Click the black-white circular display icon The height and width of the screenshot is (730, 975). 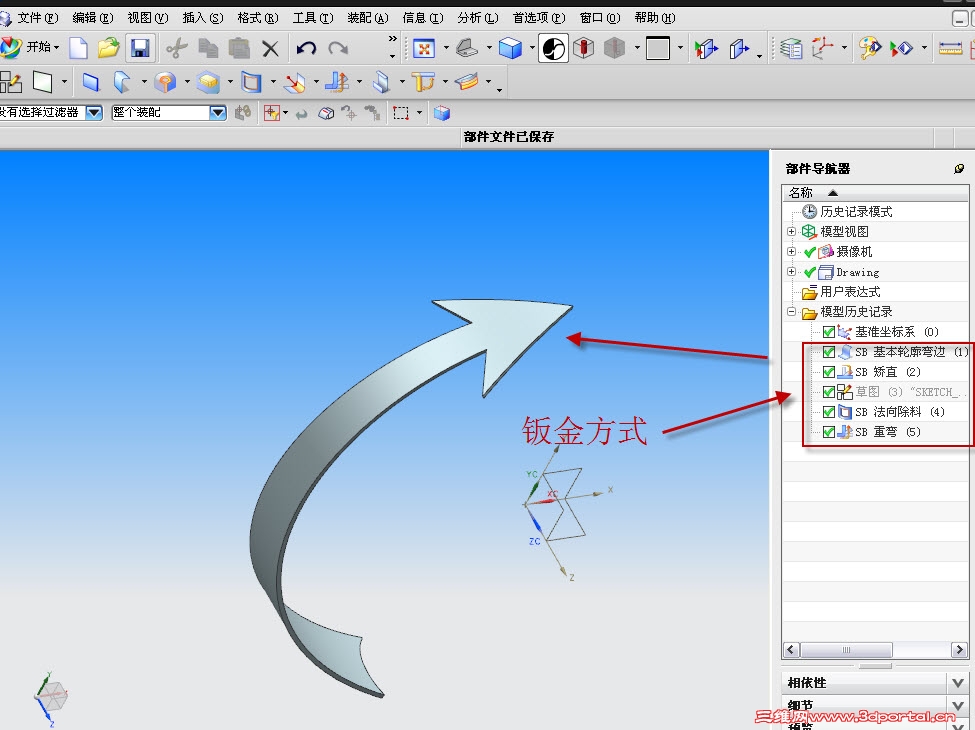[x=553, y=48]
